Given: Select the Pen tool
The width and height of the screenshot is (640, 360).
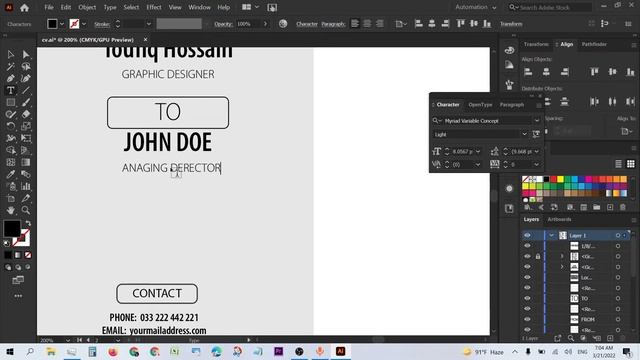Looking at the screenshot, I should pos(11,78).
